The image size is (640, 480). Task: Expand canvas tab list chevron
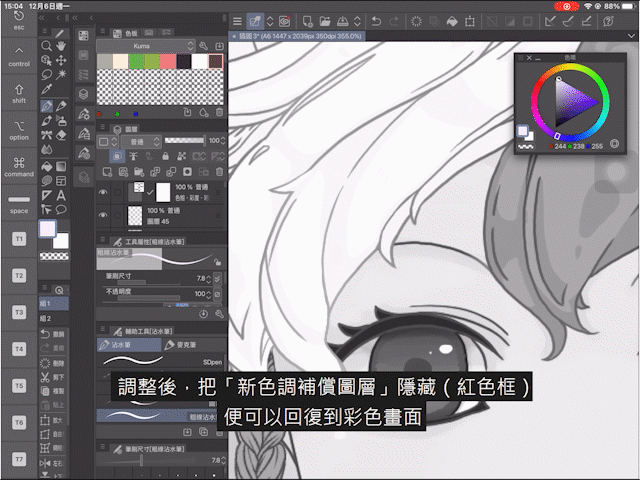coord(631,36)
